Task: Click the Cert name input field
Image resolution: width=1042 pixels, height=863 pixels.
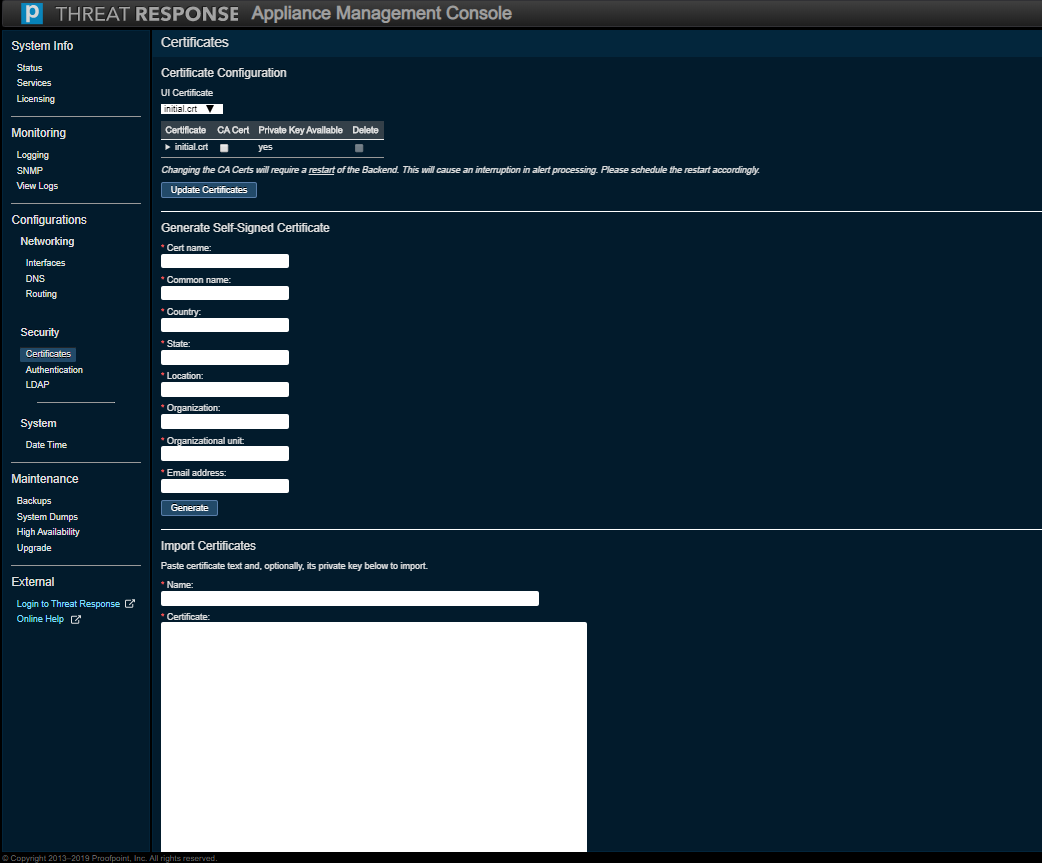Action: tap(225, 261)
